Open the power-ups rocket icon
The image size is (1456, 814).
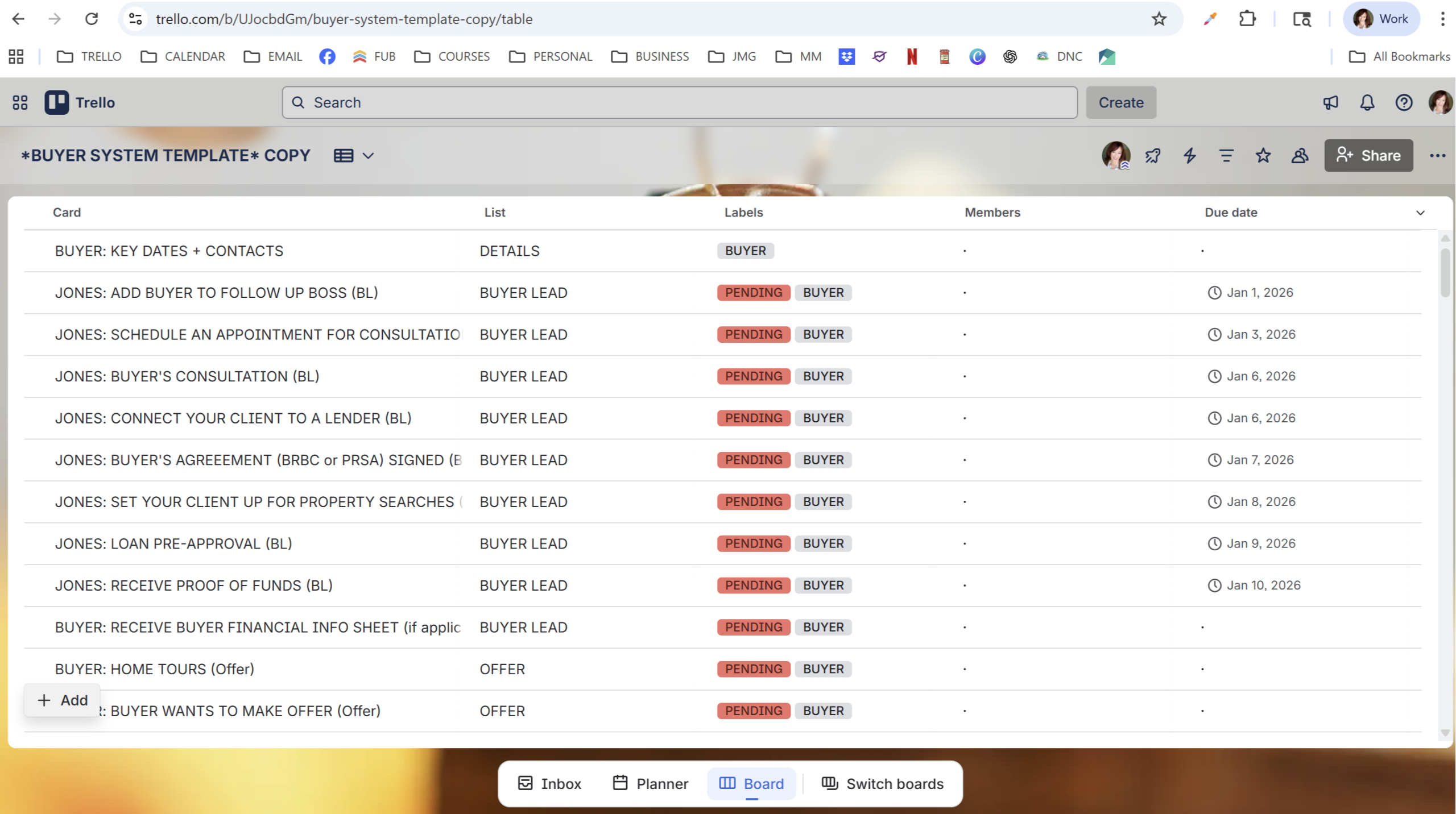(1153, 155)
